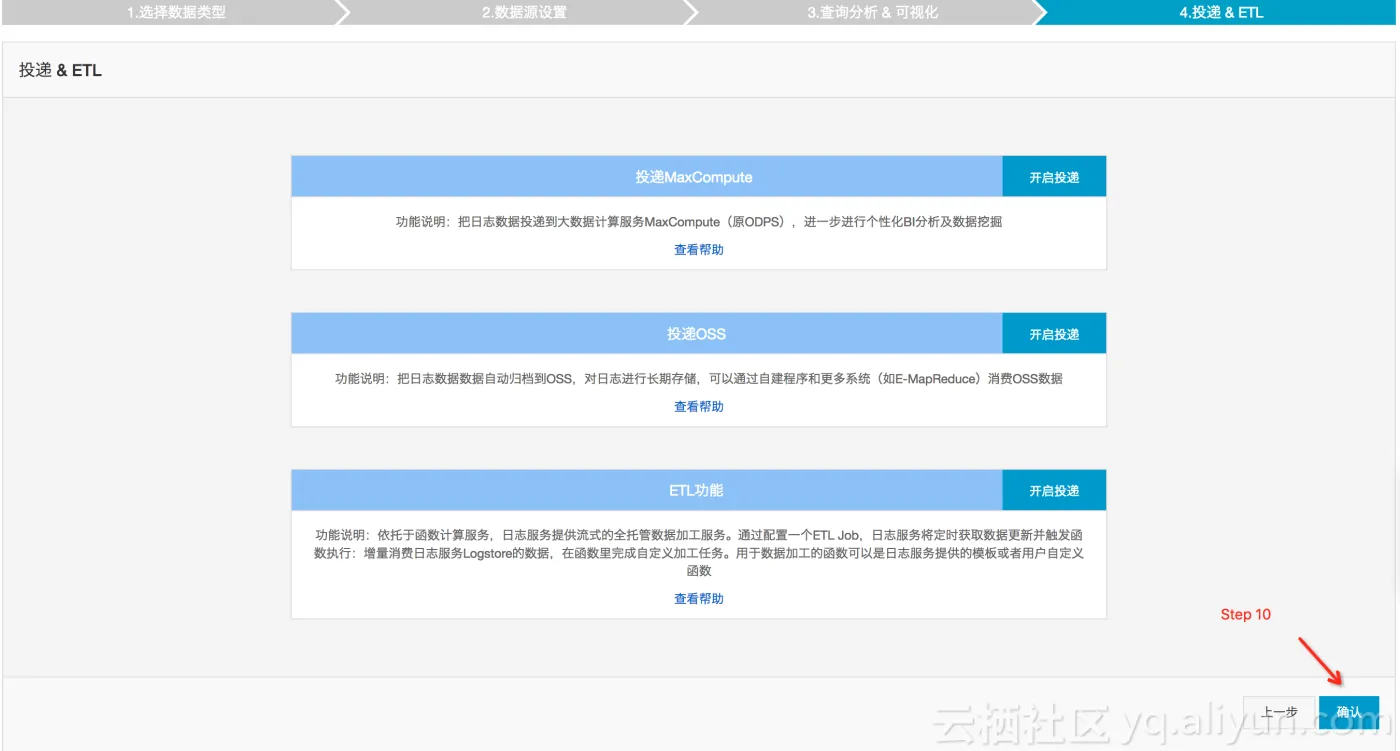
Task: Click 开启投递 for 投递OSS
Action: point(1054,334)
